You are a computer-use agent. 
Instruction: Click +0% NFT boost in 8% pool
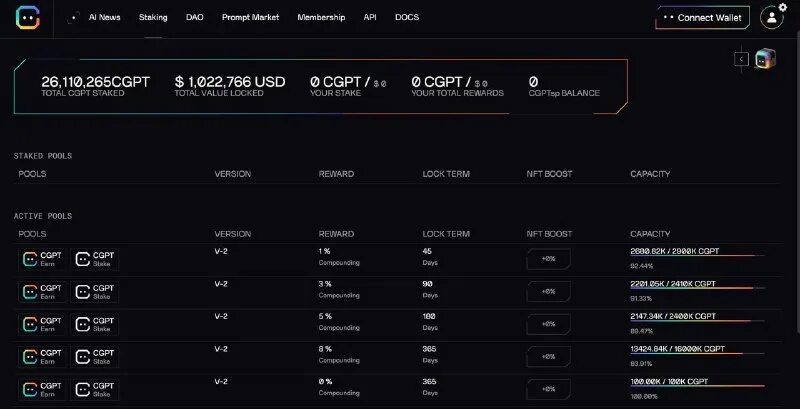point(548,357)
